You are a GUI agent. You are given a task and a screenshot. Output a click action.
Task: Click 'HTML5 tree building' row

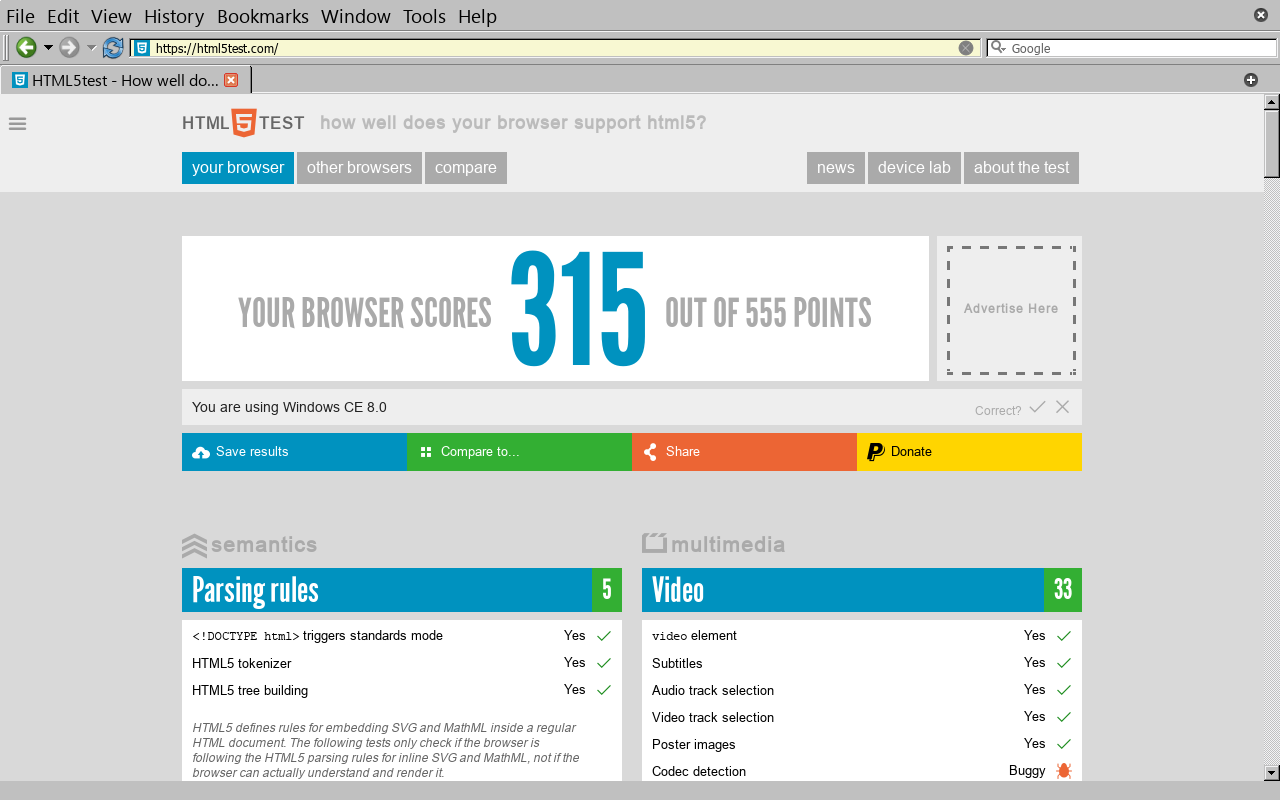coord(402,690)
